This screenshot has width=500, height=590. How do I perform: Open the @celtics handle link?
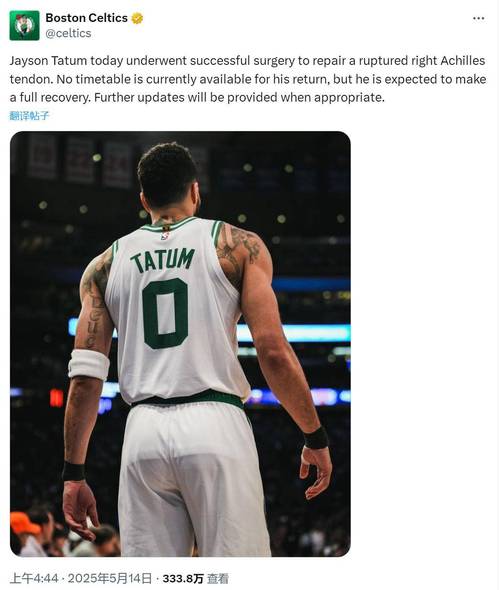pyautogui.click(x=68, y=33)
